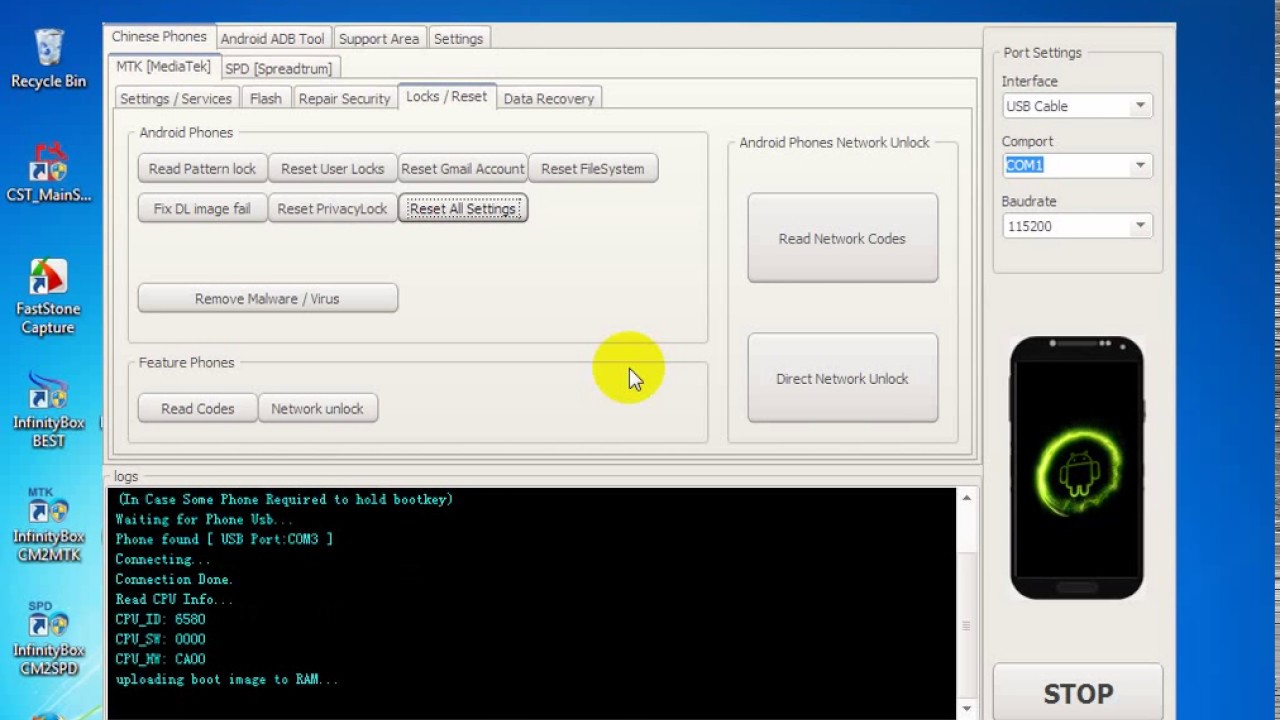Click the Android phone image

coord(1076,468)
